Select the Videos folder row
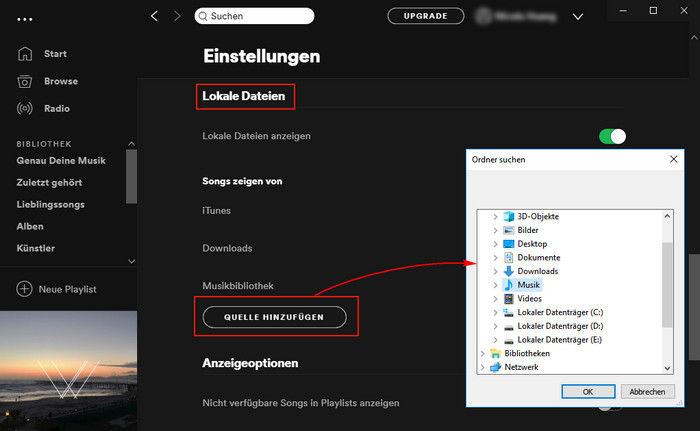The width and height of the screenshot is (700, 431). pyautogui.click(x=529, y=299)
